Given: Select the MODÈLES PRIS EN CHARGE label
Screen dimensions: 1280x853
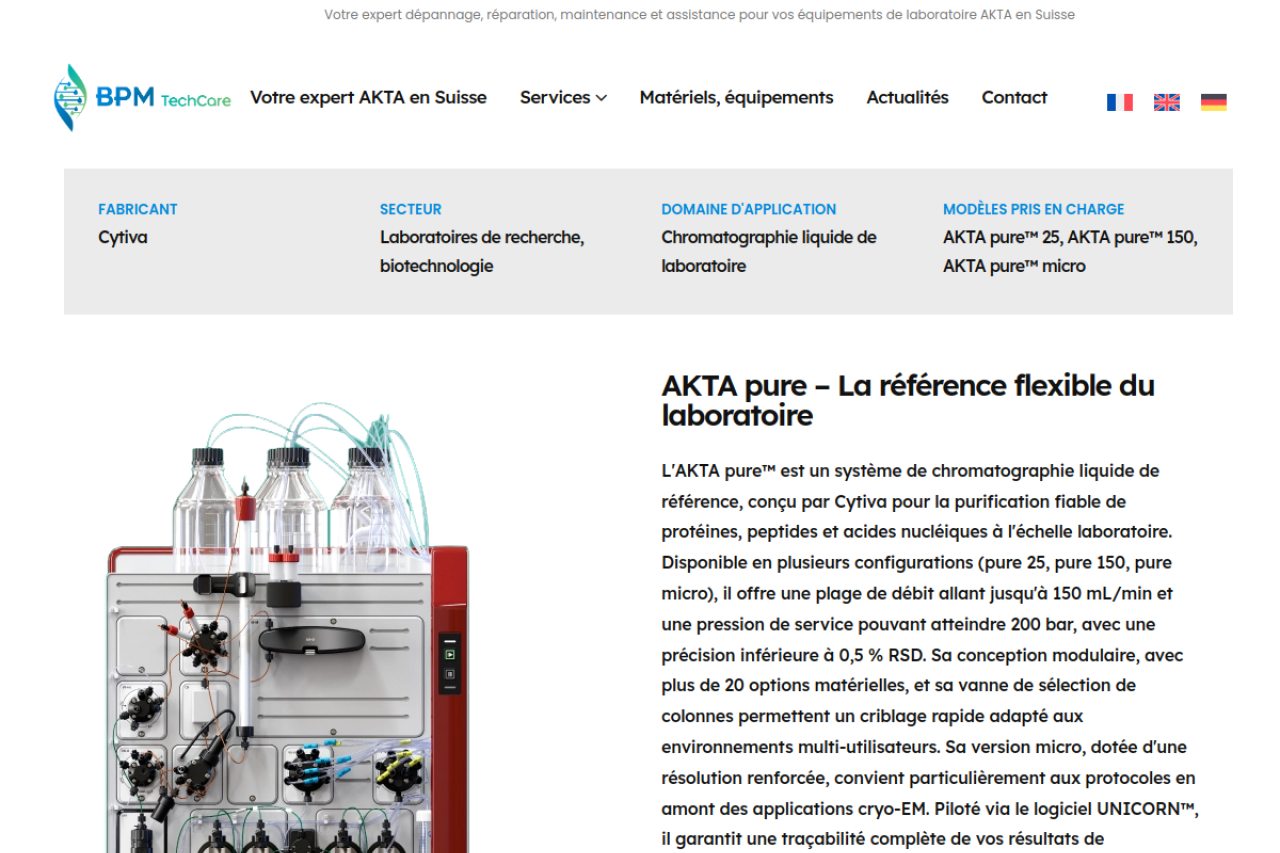Looking at the screenshot, I should [1034, 209].
